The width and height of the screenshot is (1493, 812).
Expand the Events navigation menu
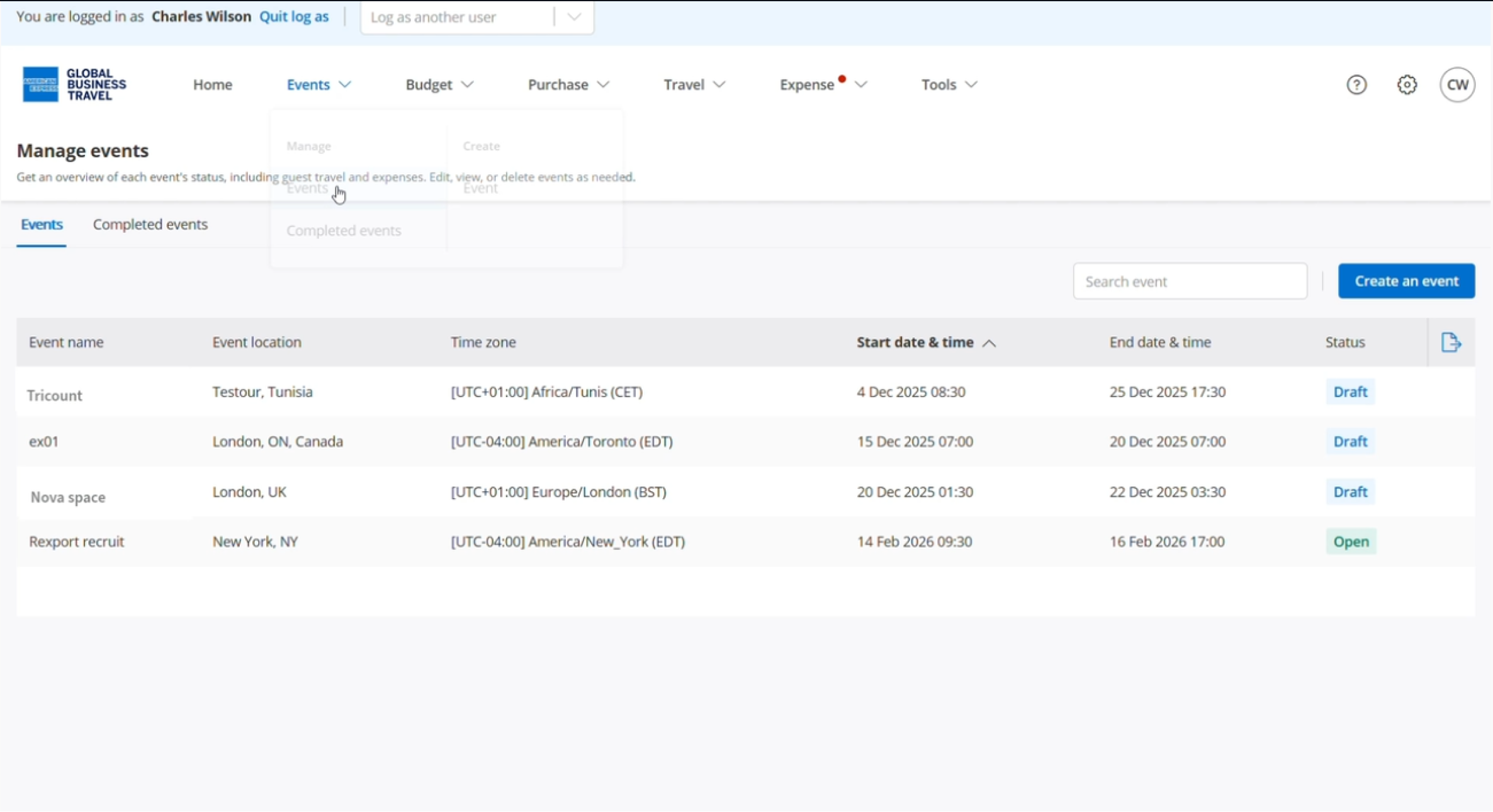(x=318, y=84)
